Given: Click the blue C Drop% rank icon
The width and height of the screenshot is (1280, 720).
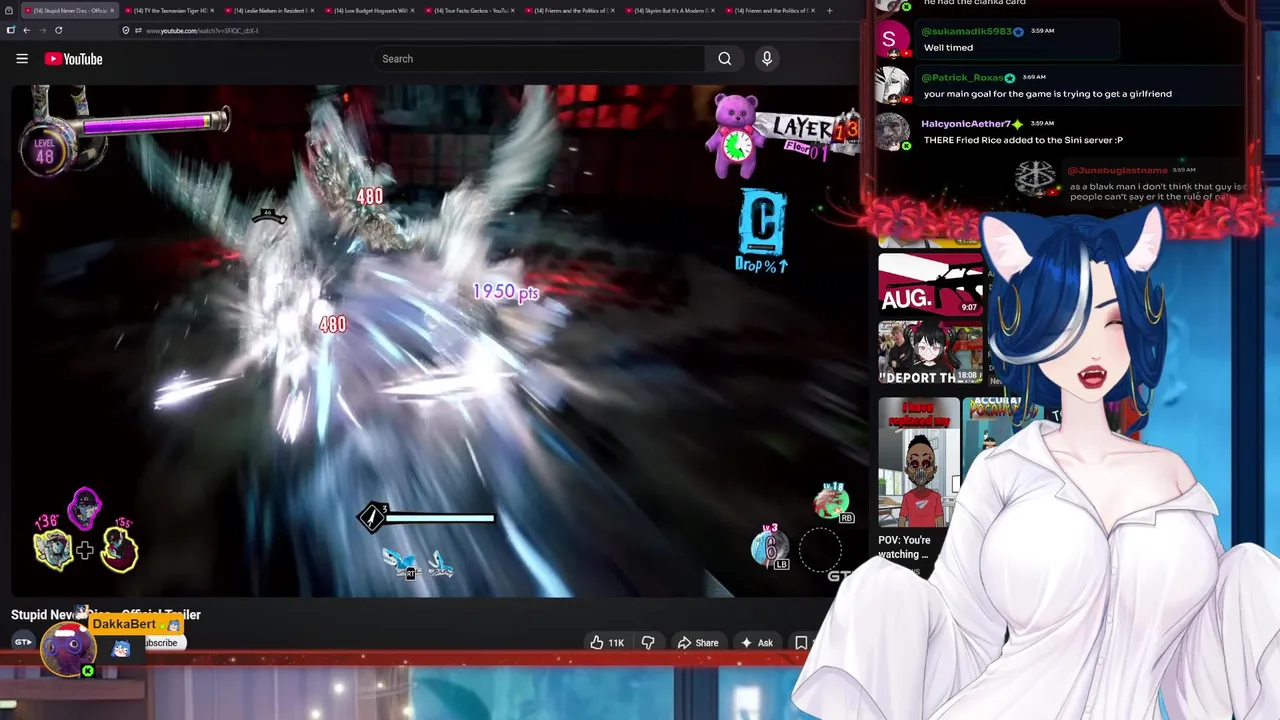Looking at the screenshot, I should 762,231.
